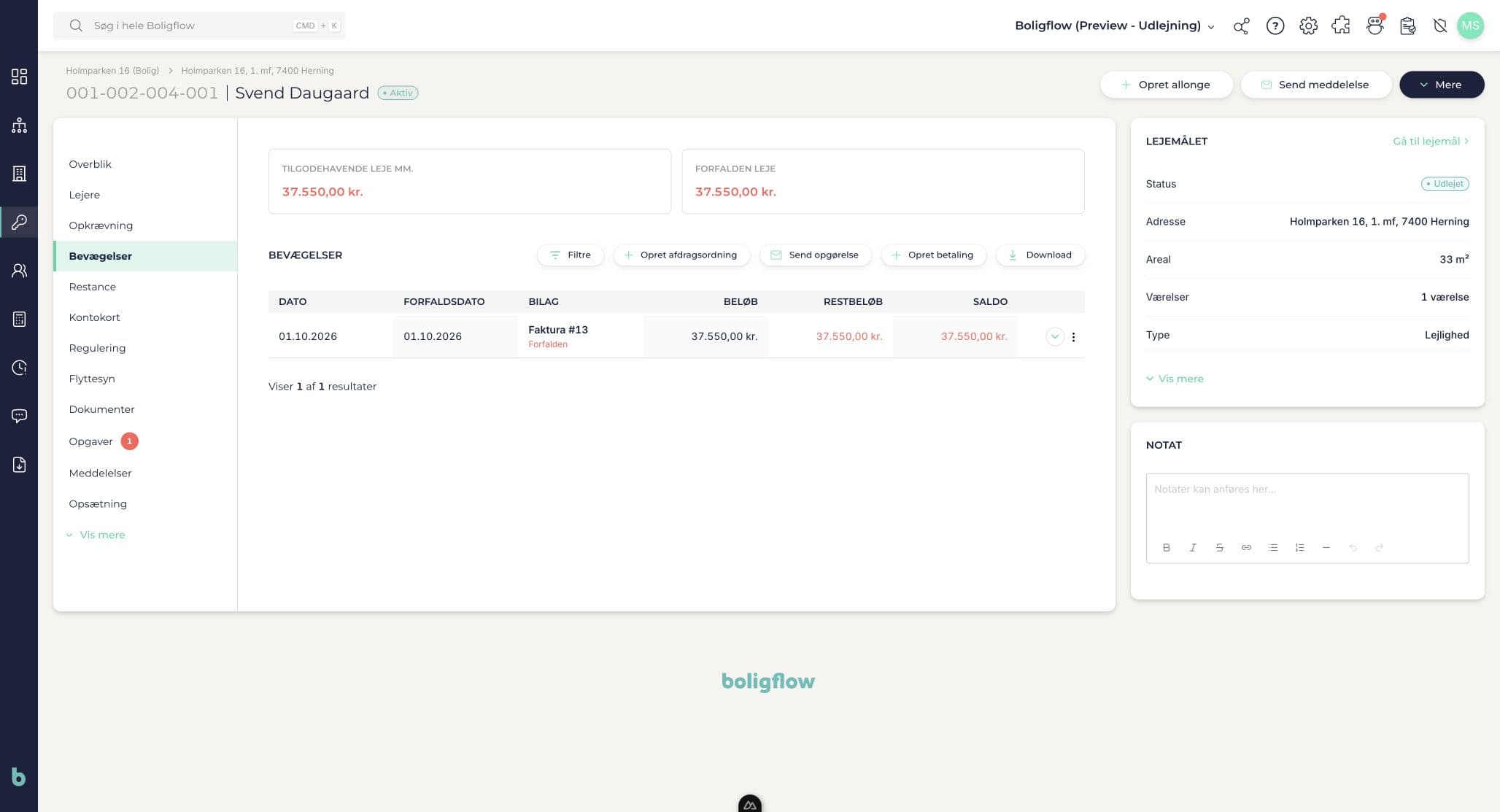Open the MS user avatar
Image resolution: width=1500 pixels, height=812 pixels.
[1470, 26]
